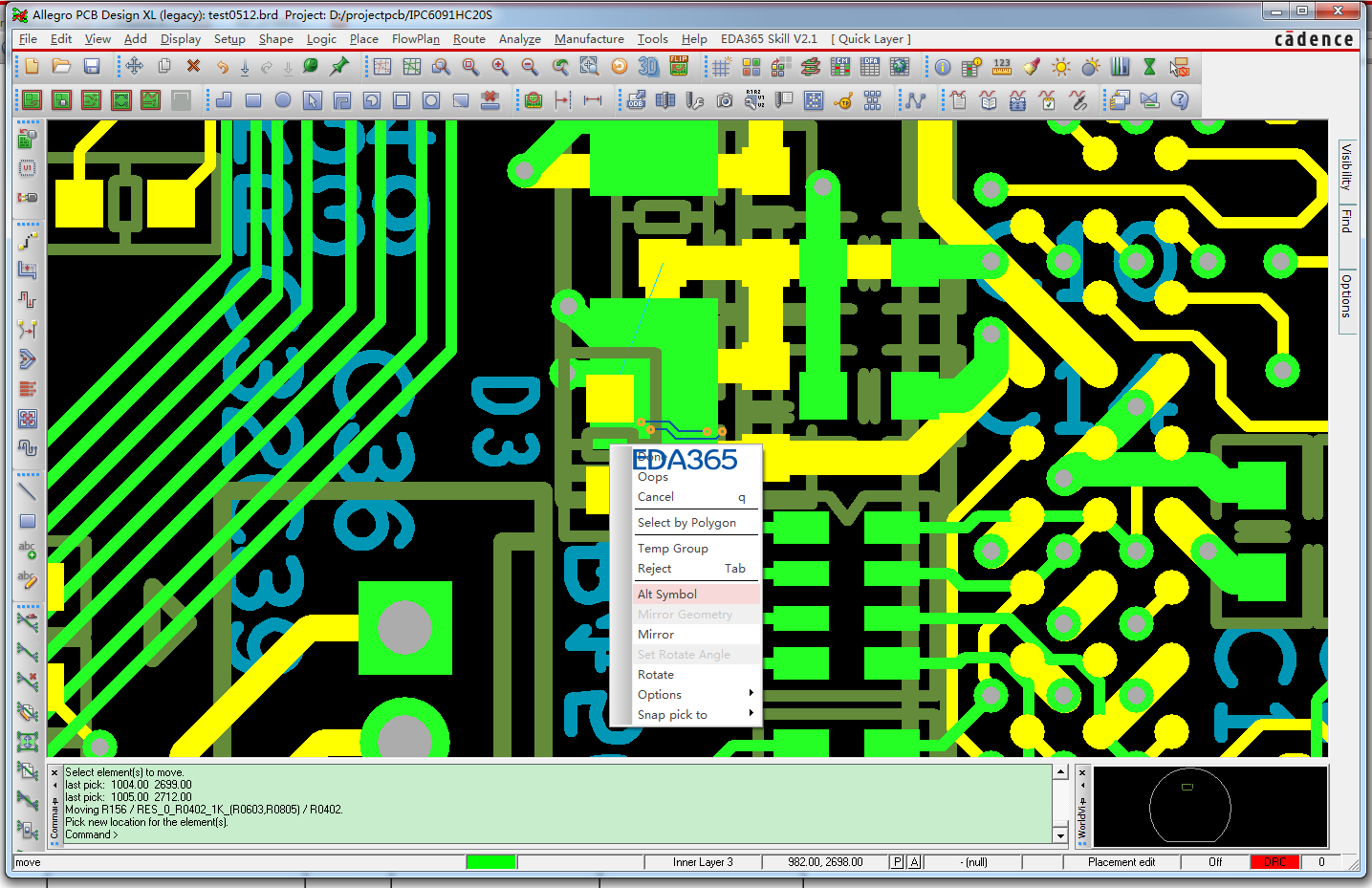Open the Inner Layer 3 layer selector
This screenshot has width=1372, height=888.
703,862
